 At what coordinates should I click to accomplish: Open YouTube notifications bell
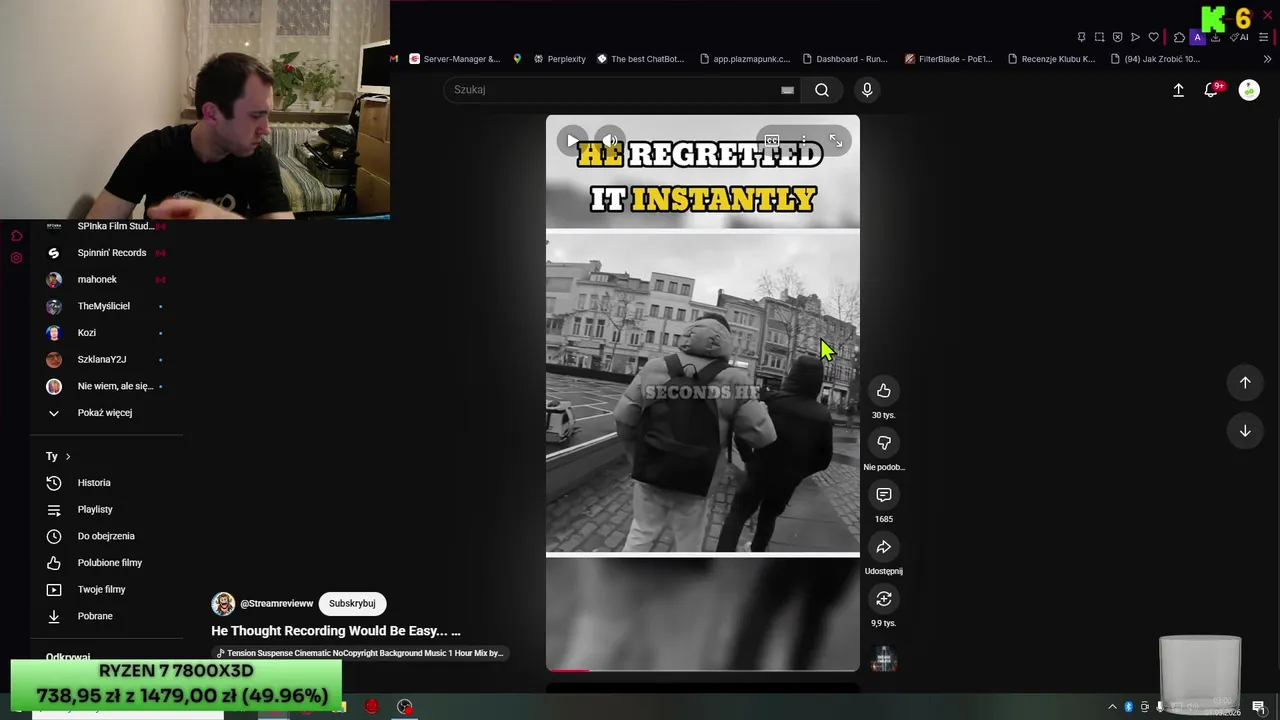[1212, 90]
